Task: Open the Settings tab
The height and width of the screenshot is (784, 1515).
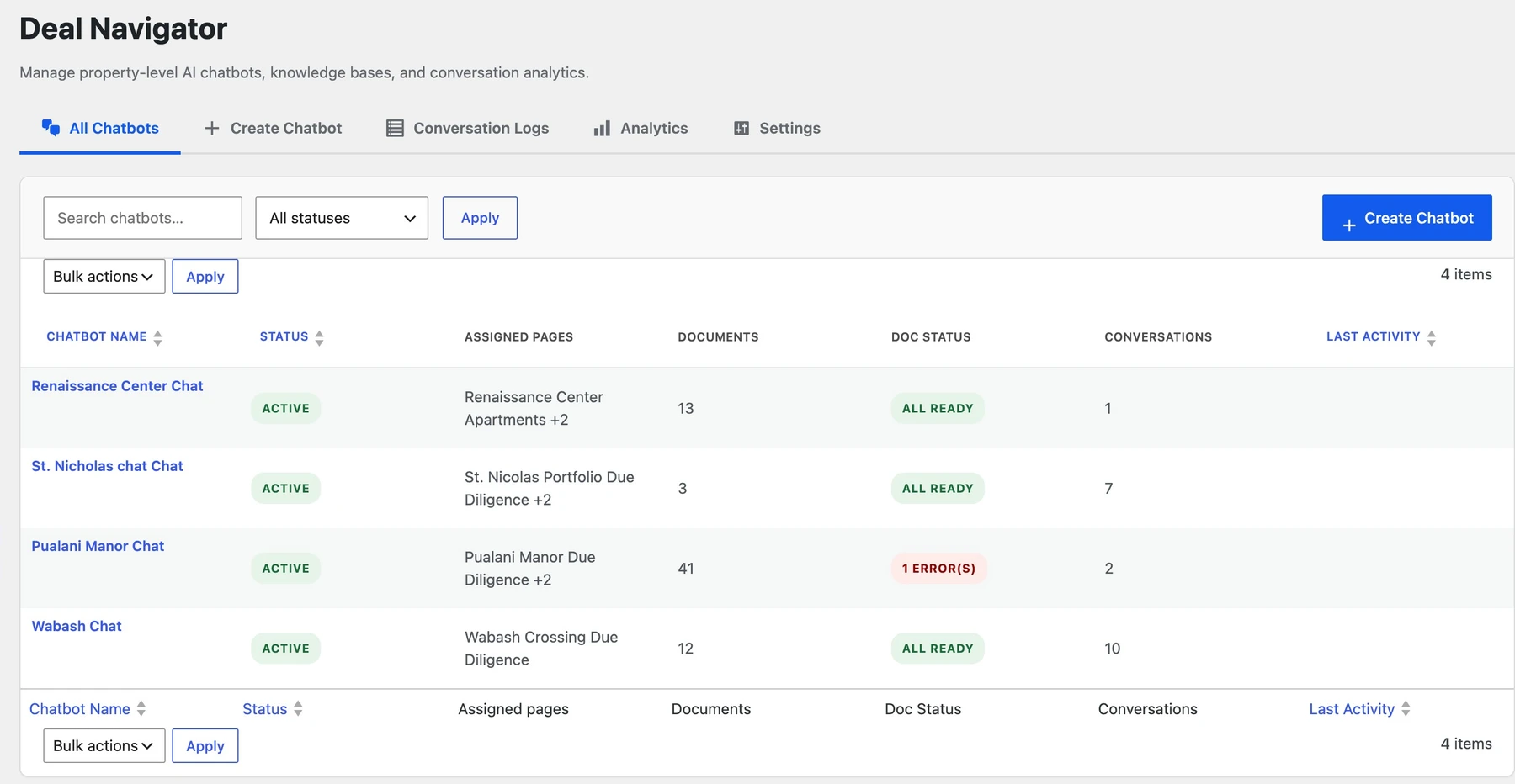Action: (x=778, y=128)
